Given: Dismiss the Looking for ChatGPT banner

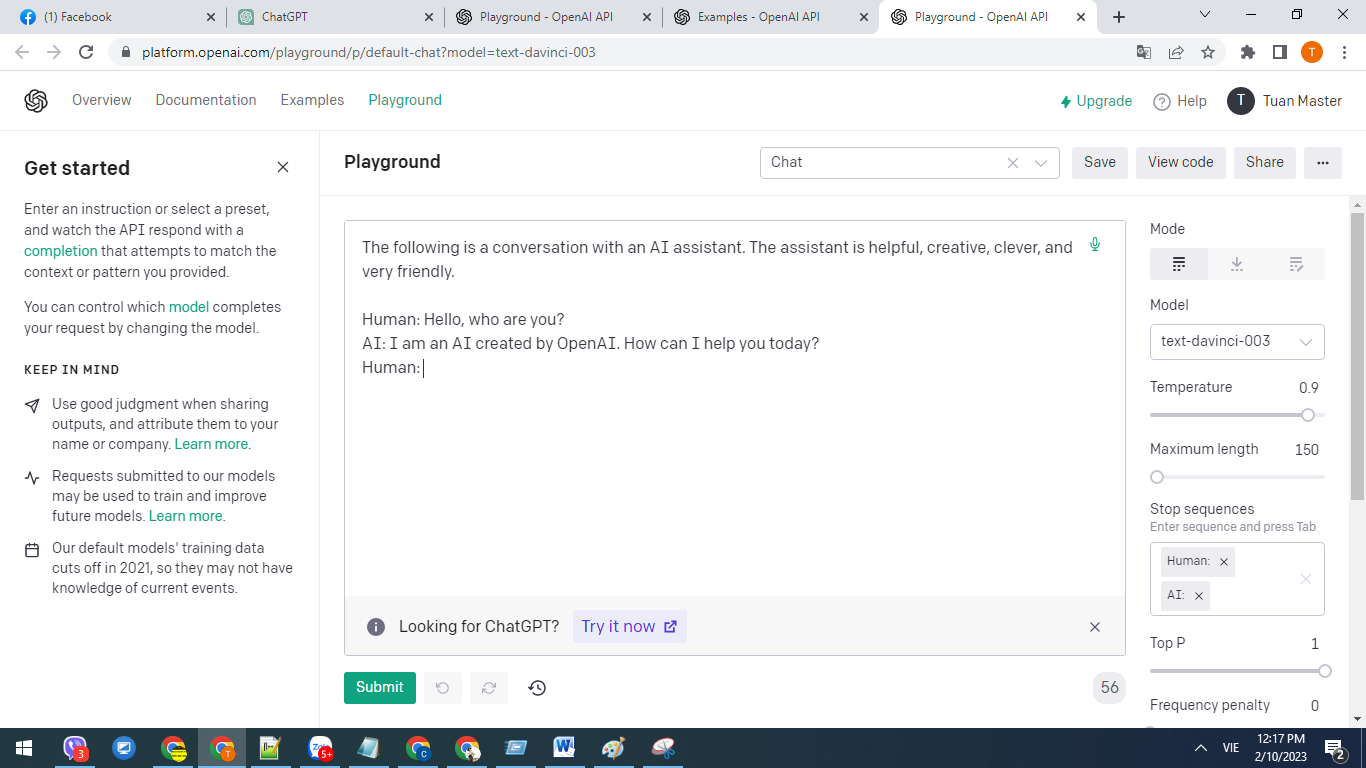Looking at the screenshot, I should click(x=1095, y=627).
